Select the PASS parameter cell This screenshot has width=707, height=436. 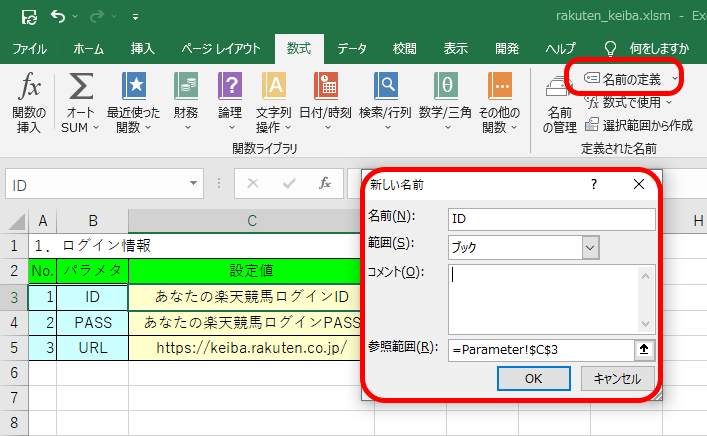point(92,322)
